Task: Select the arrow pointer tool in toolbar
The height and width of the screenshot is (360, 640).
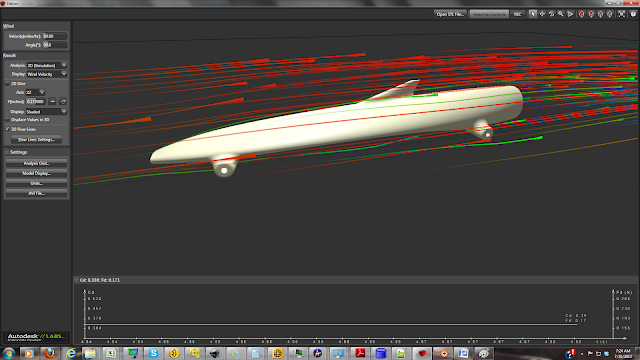Action: [533, 14]
